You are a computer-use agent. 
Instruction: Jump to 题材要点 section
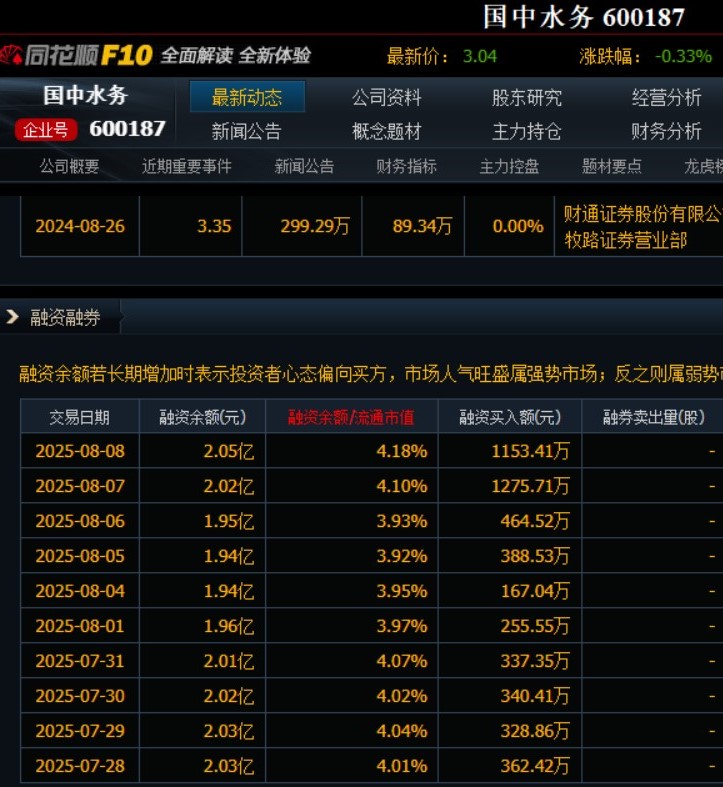click(x=612, y=166)
